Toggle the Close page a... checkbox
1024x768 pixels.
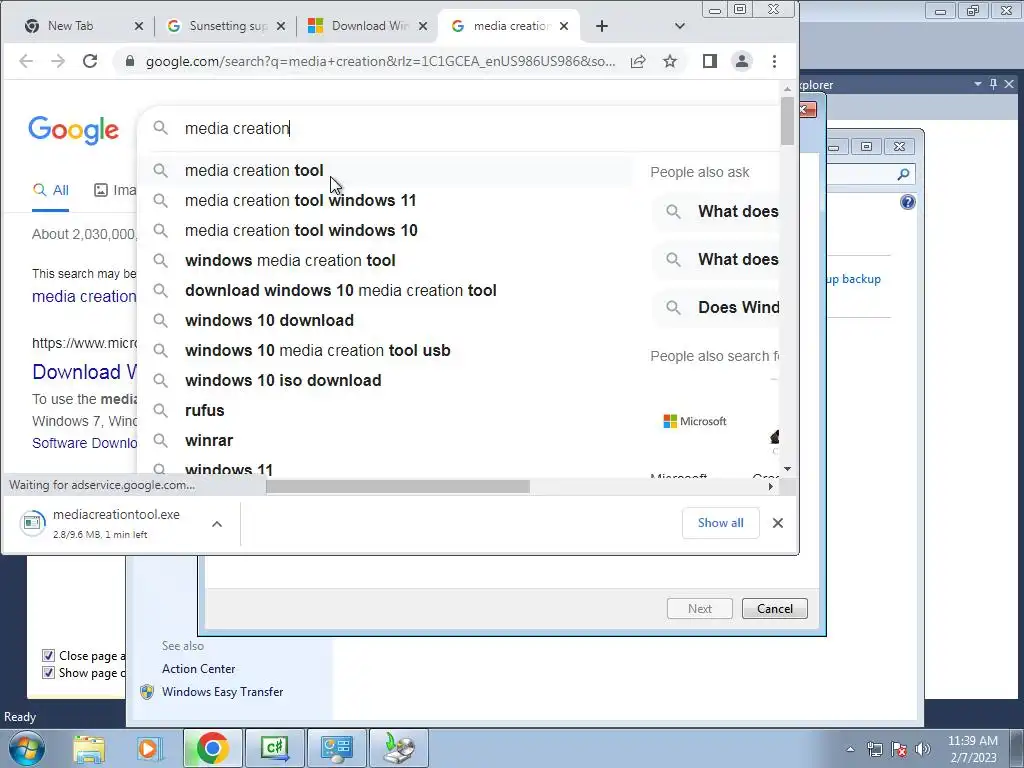click(x=48, y=656)
